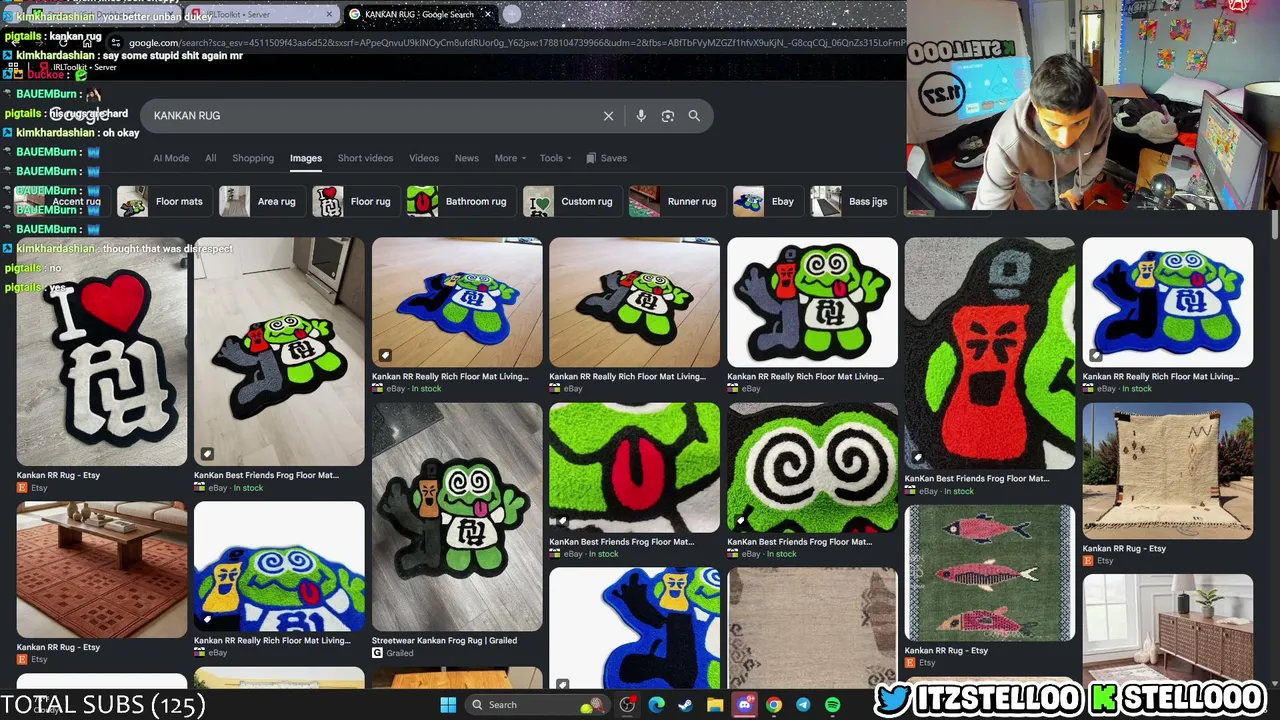This screenshot has width=1280, height=720.
Task: Clear the KANKAN RUG search query
Action: (x=608, y=116)
